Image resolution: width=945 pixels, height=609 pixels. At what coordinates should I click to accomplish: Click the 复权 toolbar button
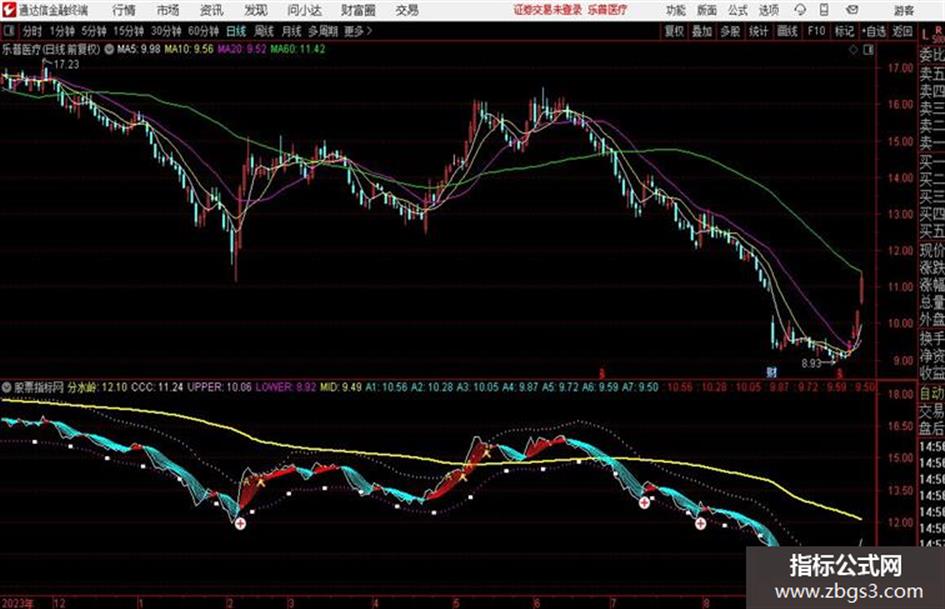[x=674, y=31]
